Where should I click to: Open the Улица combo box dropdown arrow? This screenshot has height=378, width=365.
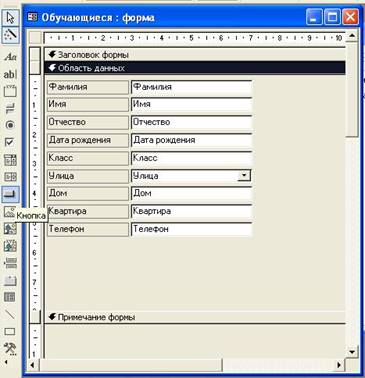(244, 175)
